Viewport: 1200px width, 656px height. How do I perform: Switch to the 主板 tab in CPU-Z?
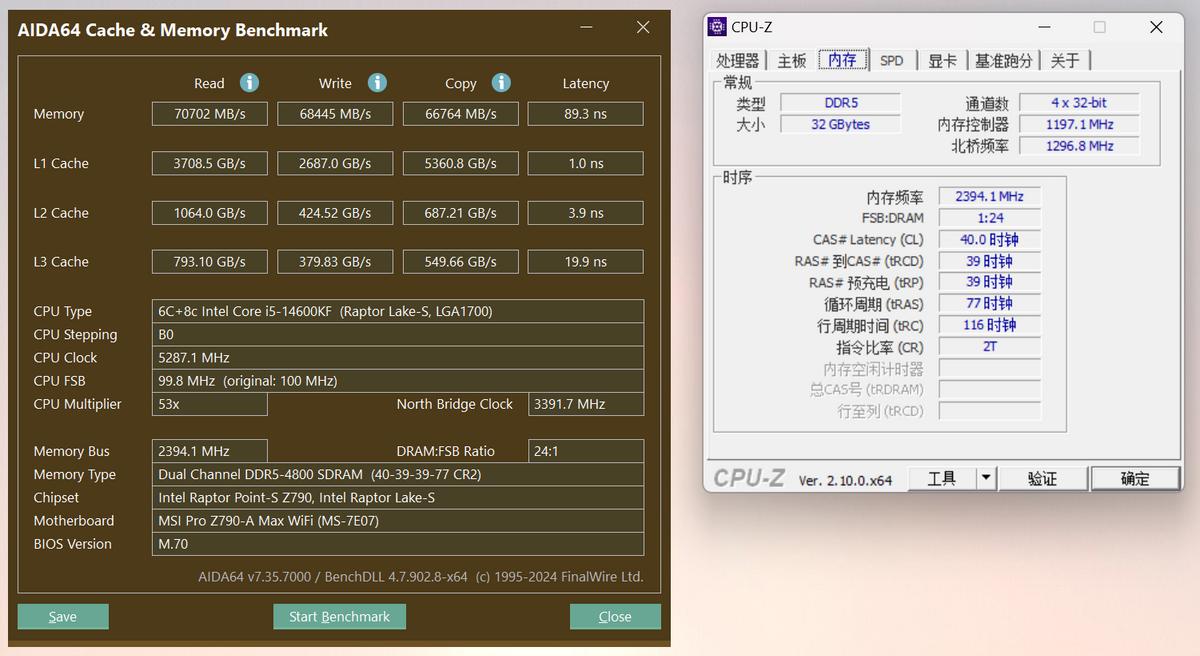click(x=792, y=60)
